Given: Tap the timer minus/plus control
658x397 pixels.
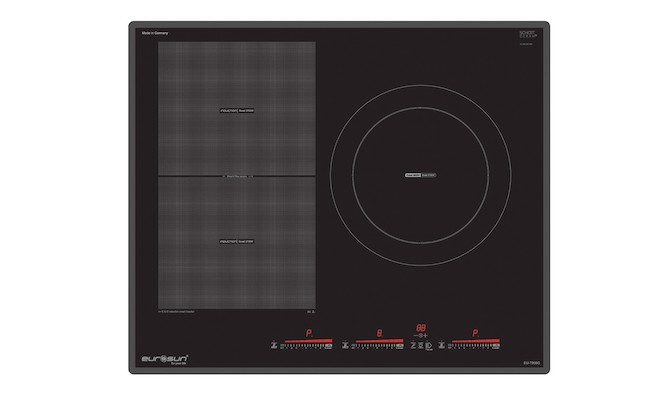Looking at the screenshot, I should (421, 335).
